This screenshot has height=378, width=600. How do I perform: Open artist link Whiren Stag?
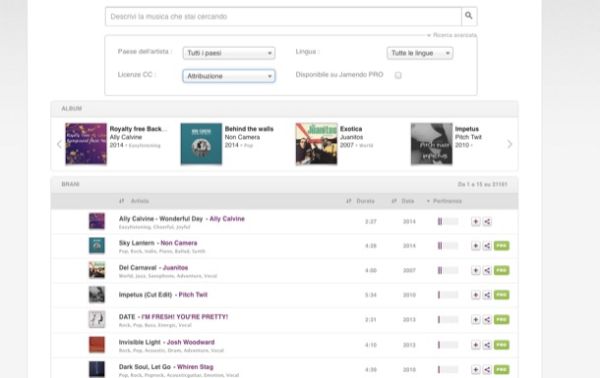point(195,367)
